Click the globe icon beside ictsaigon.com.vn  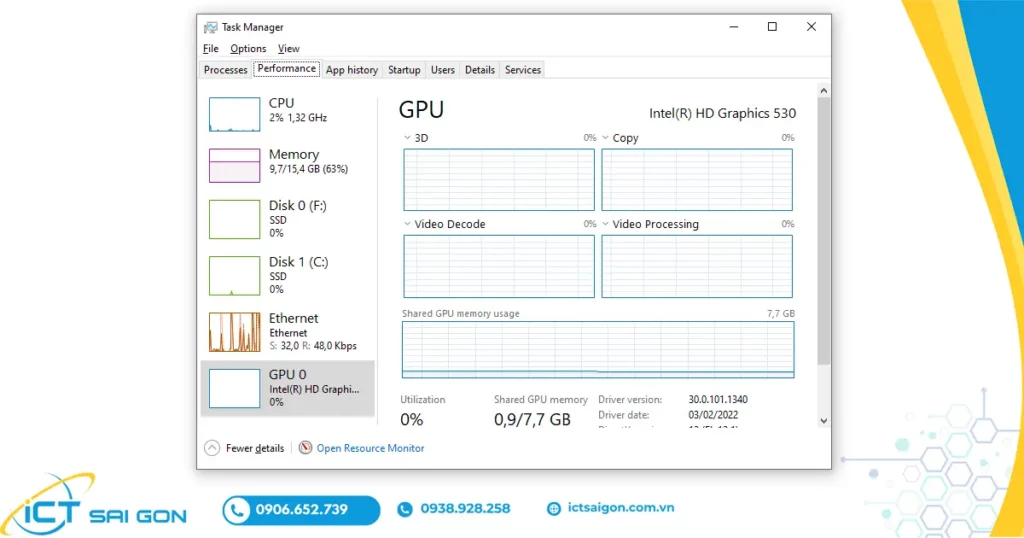point(554,509)
